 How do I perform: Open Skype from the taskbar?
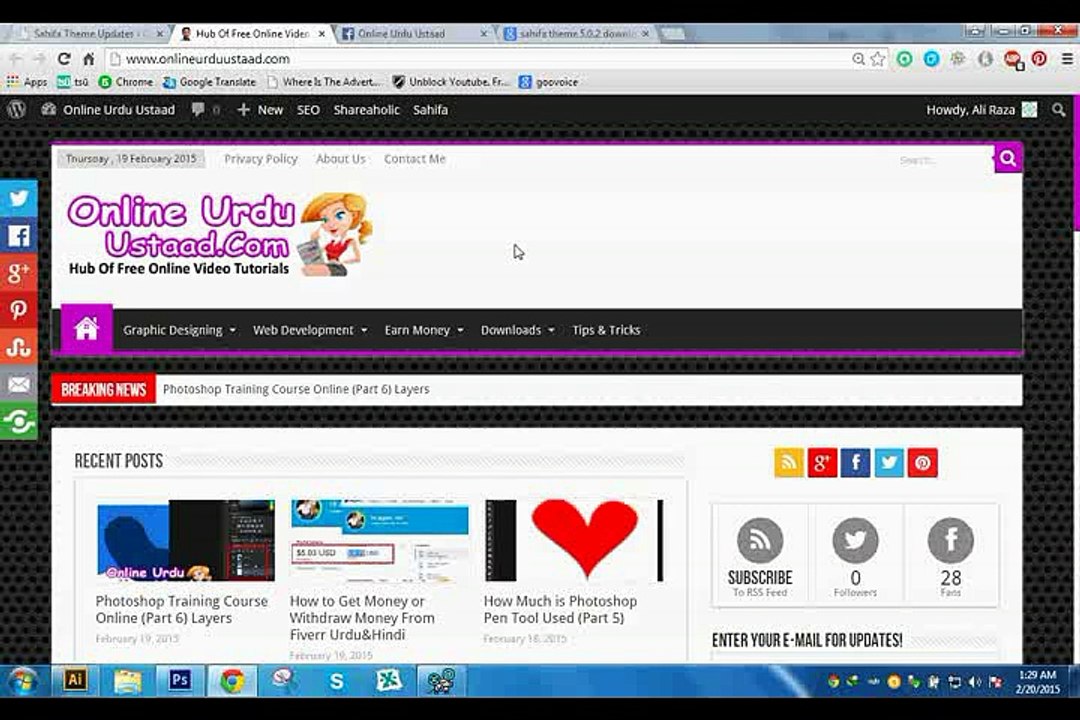click(336, 681)
